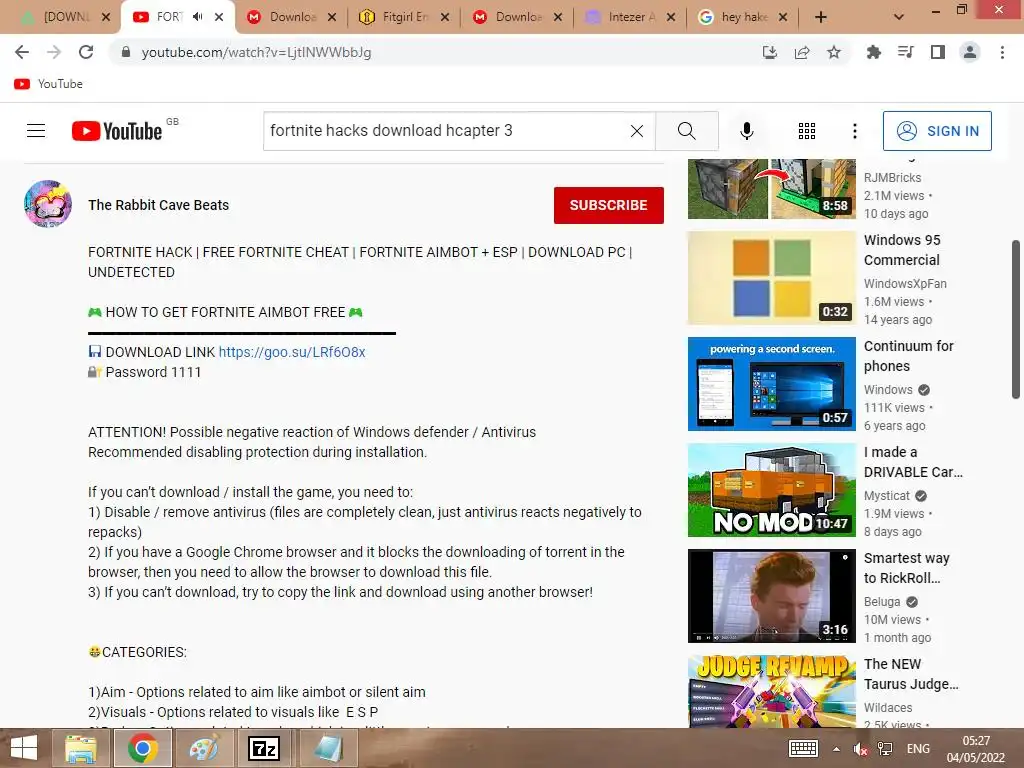The height and width of the screenshot is (768, 1024).
Task: Open the YouTube hamburger guide menu
Action: point(36,131)
